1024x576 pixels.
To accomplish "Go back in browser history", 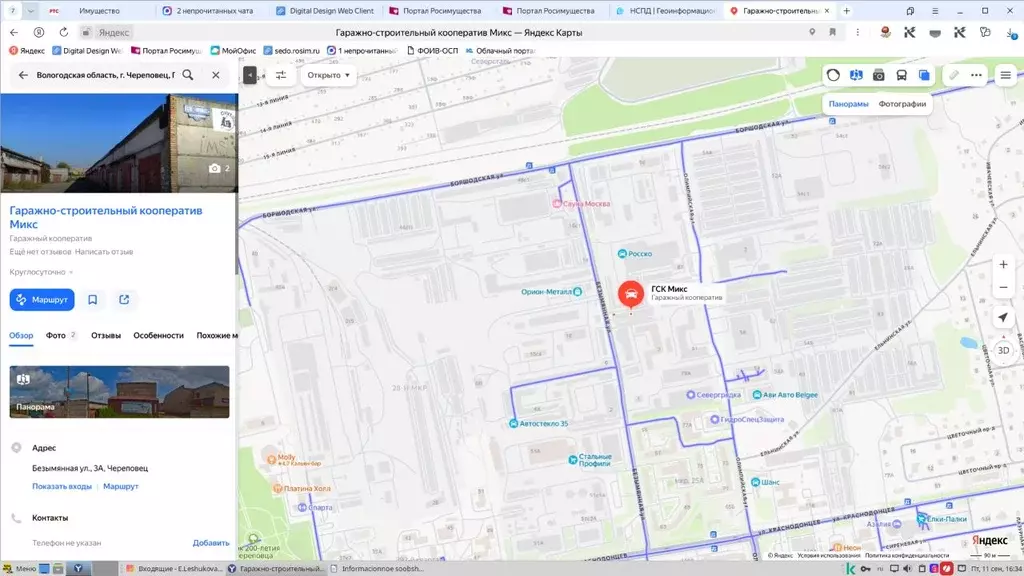I will (x=14, y=32).
